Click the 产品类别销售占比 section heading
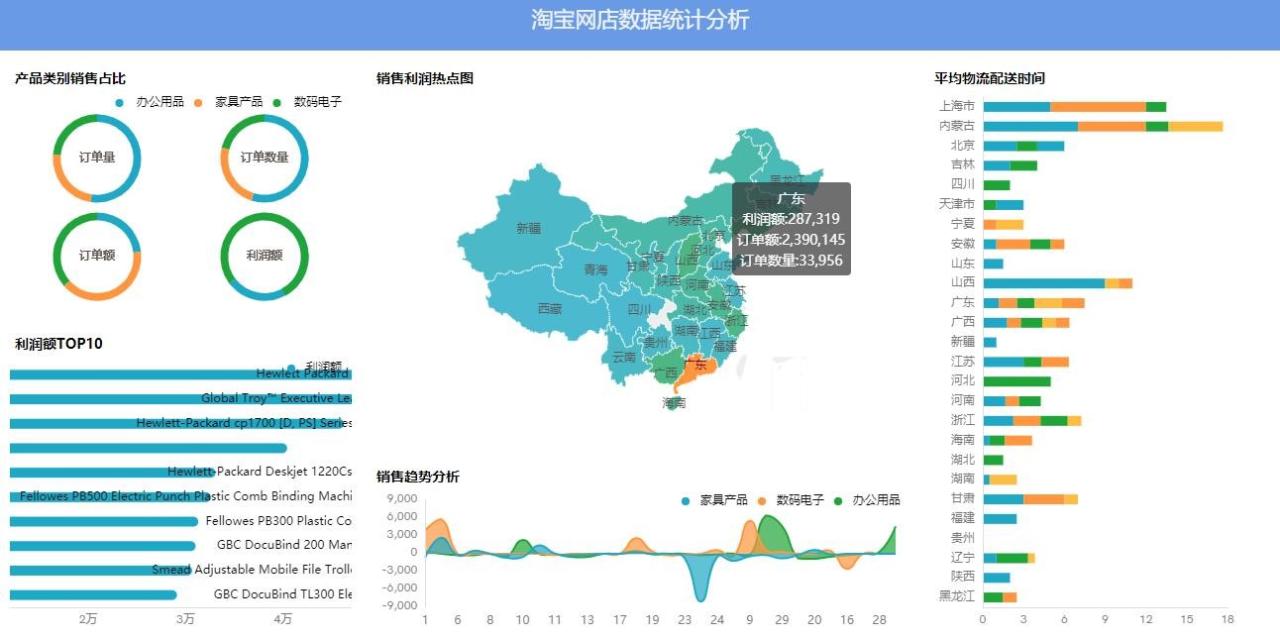This screenshot has width=1280, height=639. click(x=71, y=78)
